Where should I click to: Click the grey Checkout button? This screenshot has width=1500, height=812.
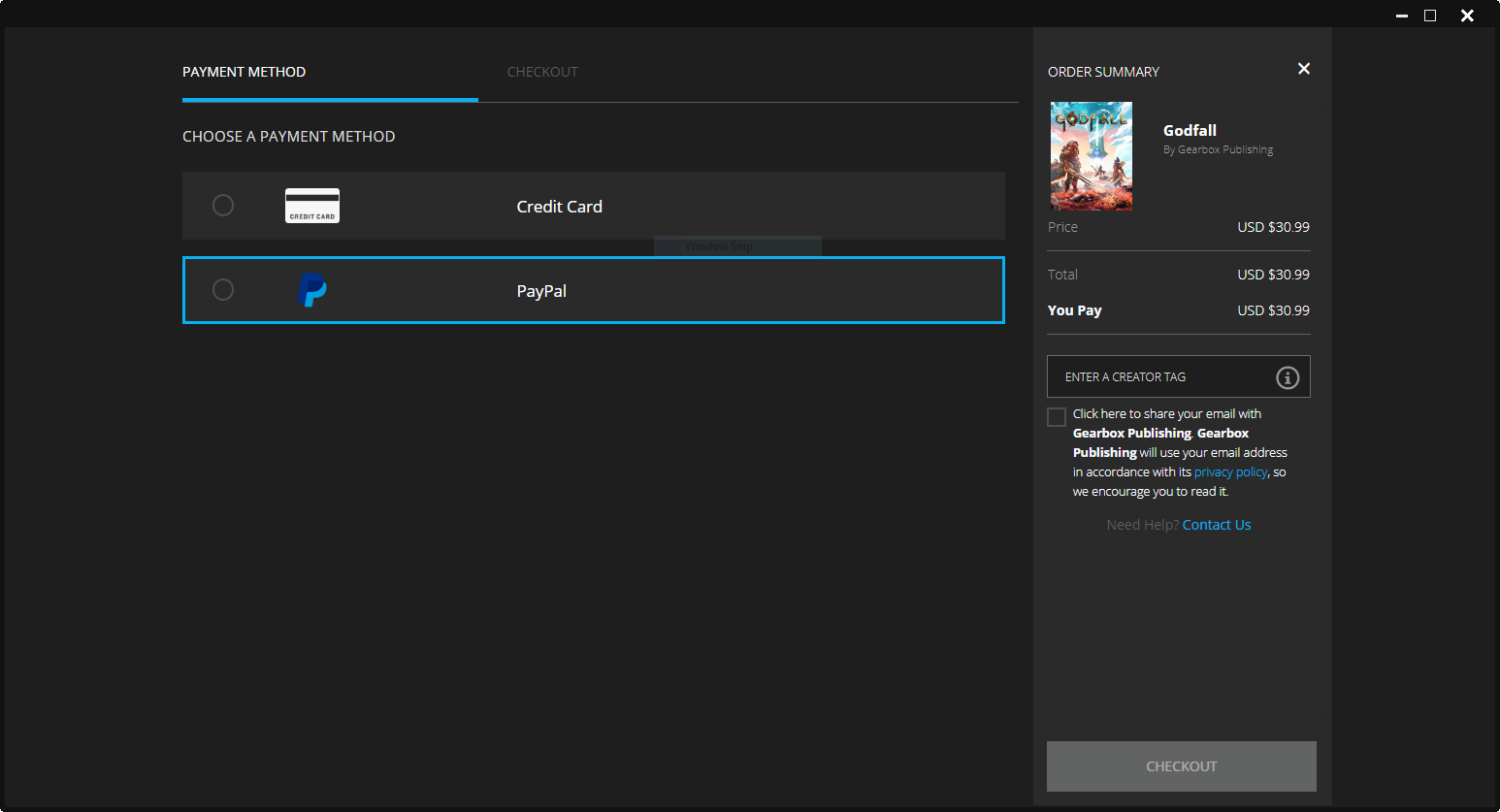(x=1182, y=766)
